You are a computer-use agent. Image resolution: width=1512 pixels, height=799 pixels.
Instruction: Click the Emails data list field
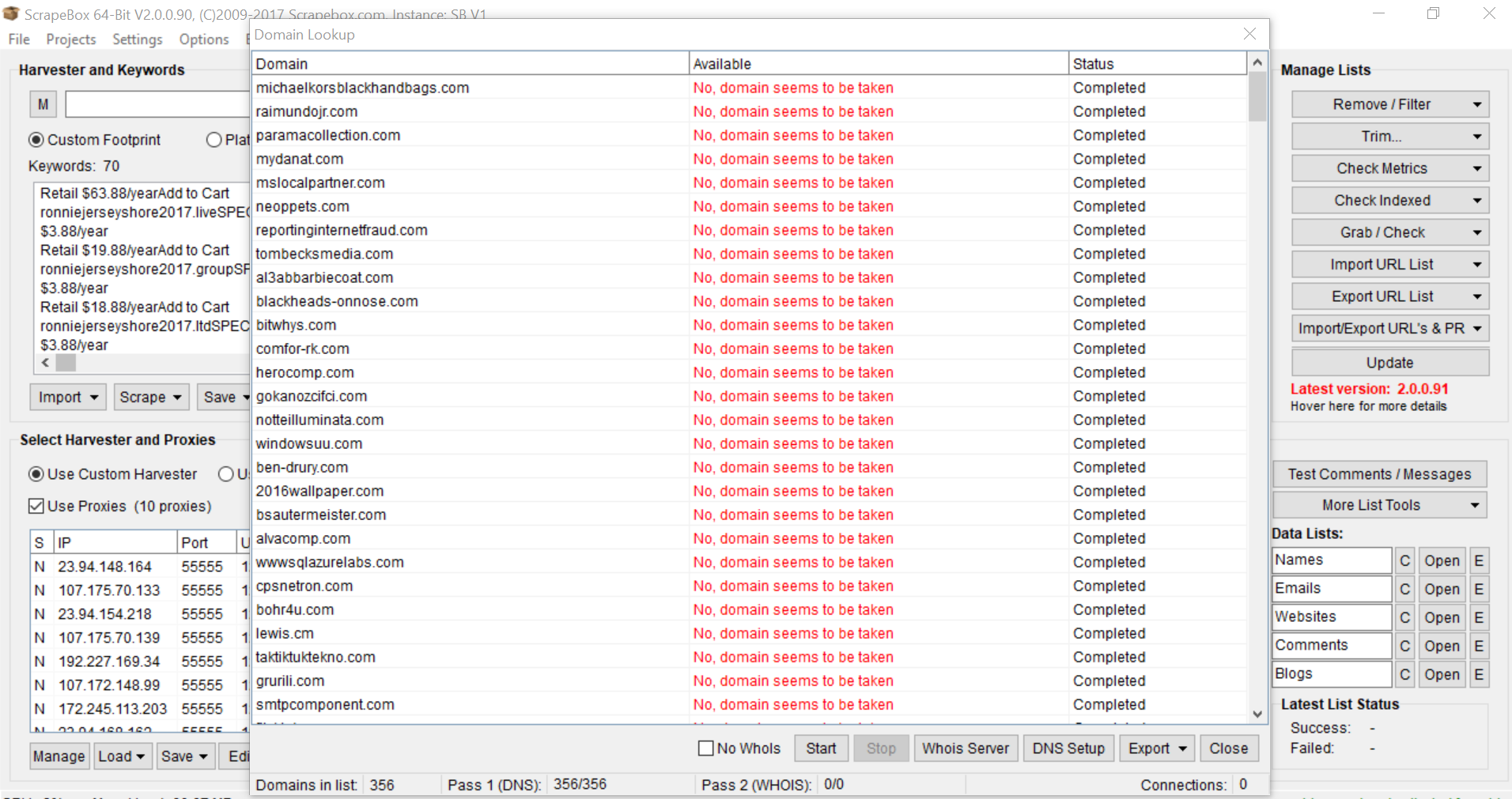(1332, 589)
